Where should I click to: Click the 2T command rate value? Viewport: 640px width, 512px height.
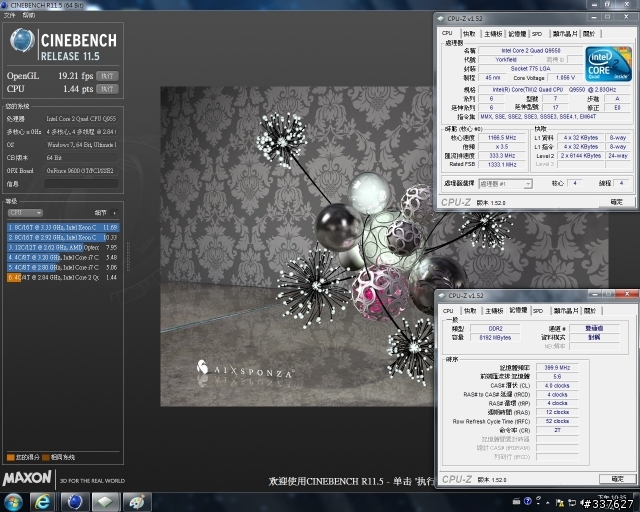tap(557, 430)
